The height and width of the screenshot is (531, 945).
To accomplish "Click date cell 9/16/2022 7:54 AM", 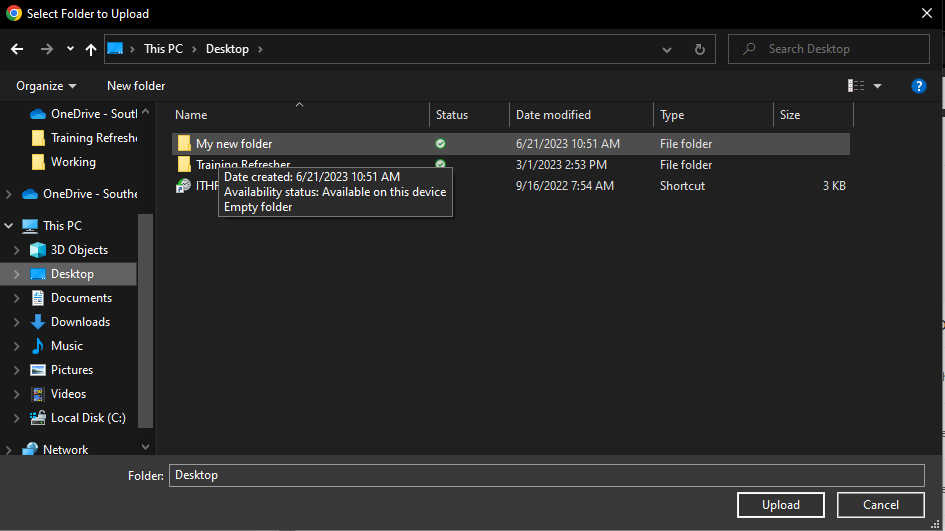I will pyautogui.click(x=565, y=186).
